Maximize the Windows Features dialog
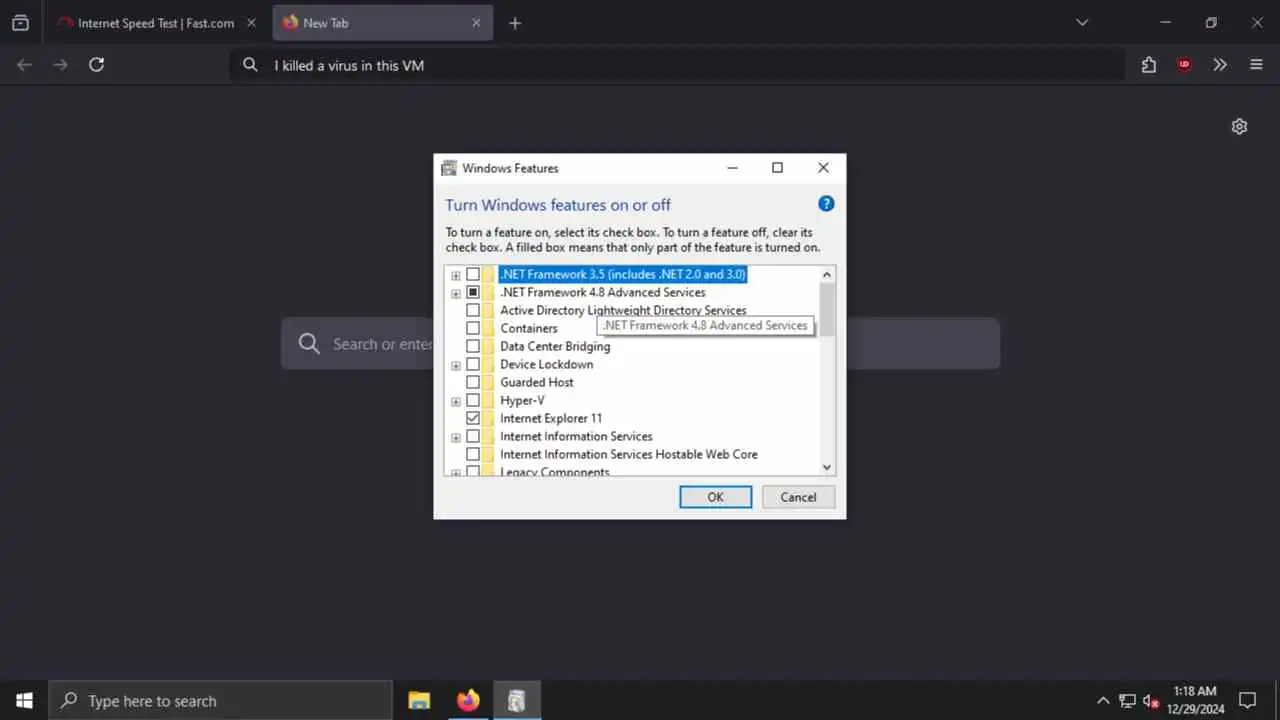The height and width of the screenshot is (720, 1280). pos(777,168)
